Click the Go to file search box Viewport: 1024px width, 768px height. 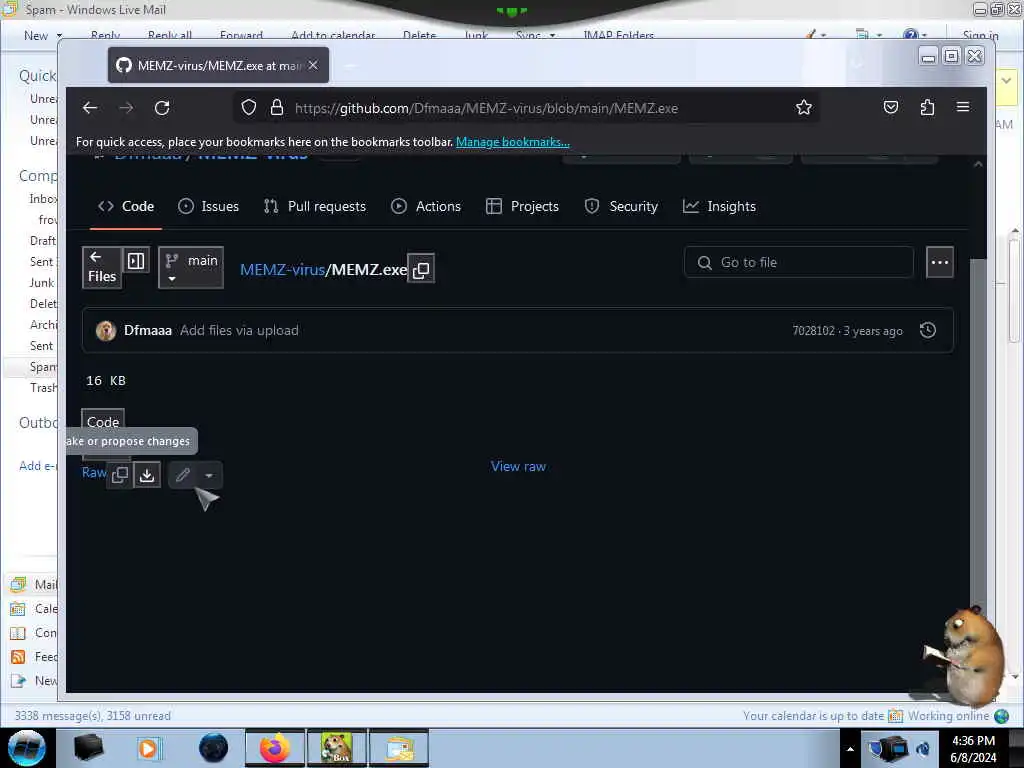799,263
